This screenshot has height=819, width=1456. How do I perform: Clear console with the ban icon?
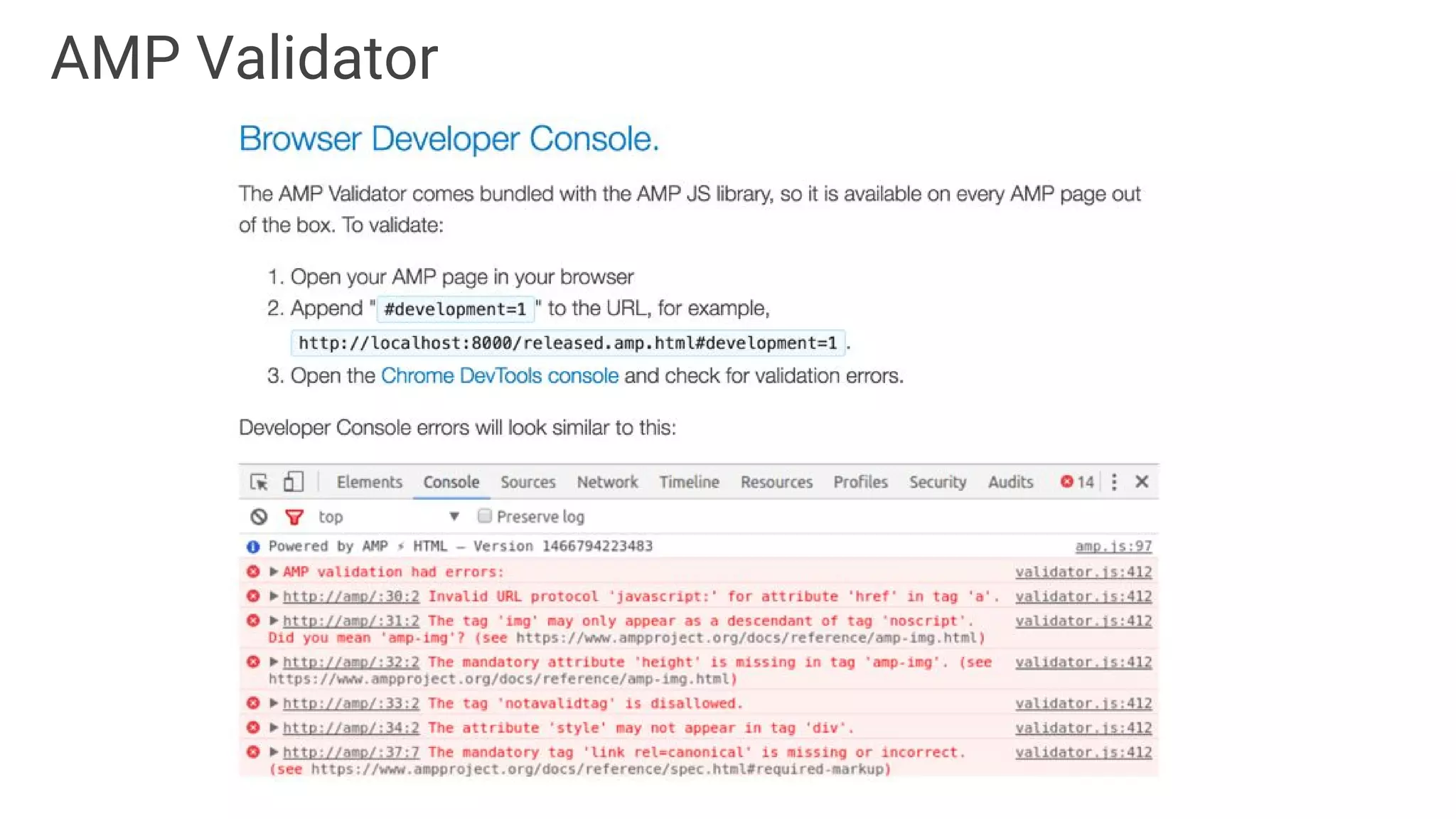pyautogui.click(x=259, y=517)
